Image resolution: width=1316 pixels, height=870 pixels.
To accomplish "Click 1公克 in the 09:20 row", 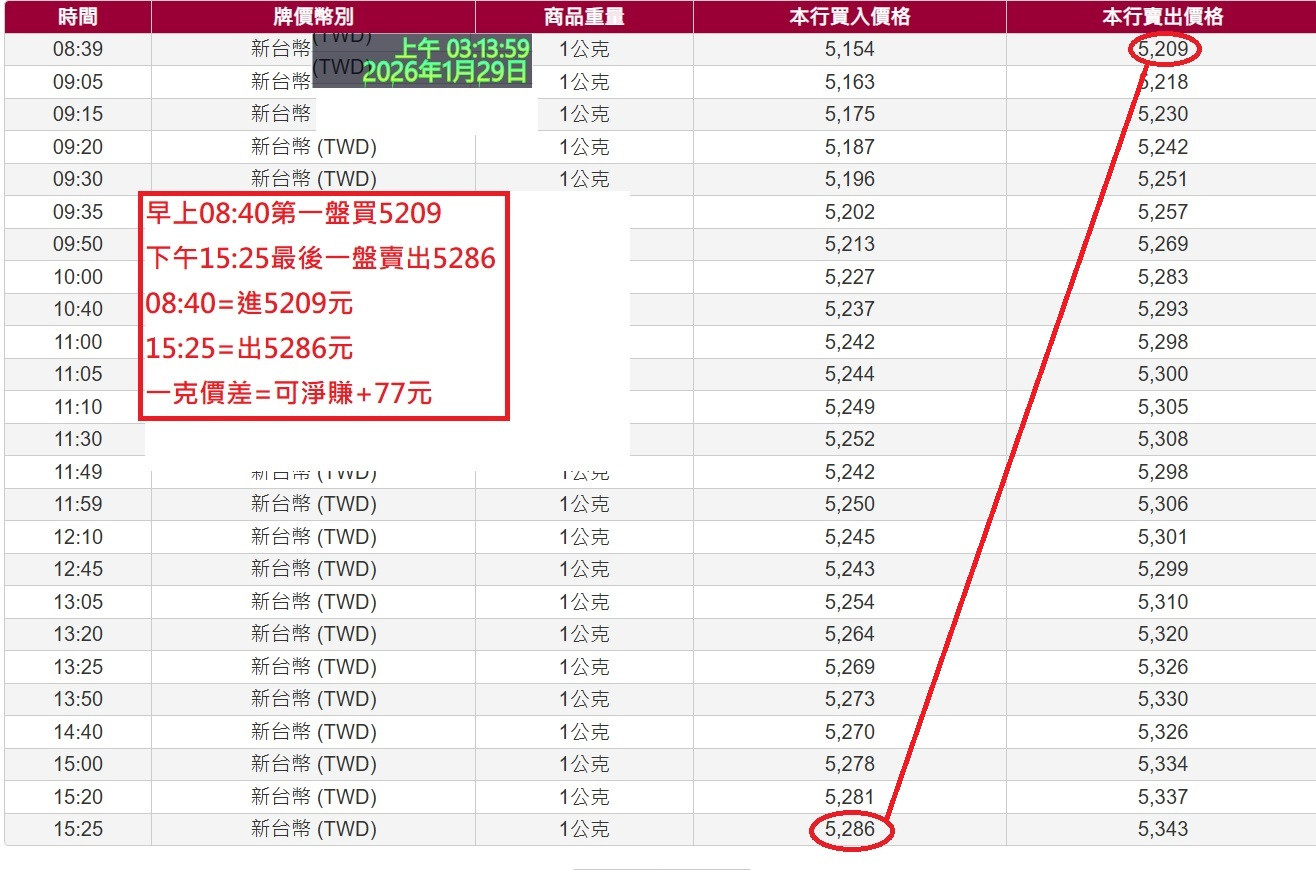I will (584, 147).
